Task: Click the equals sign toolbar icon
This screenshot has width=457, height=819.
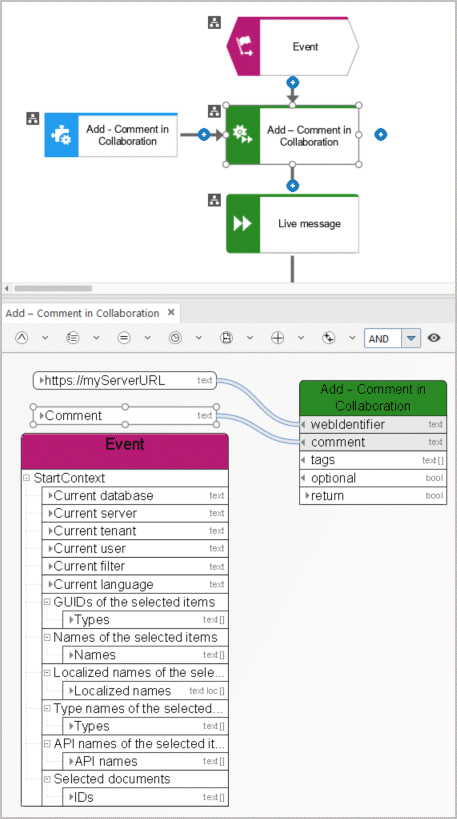Action: click(123, 338)
